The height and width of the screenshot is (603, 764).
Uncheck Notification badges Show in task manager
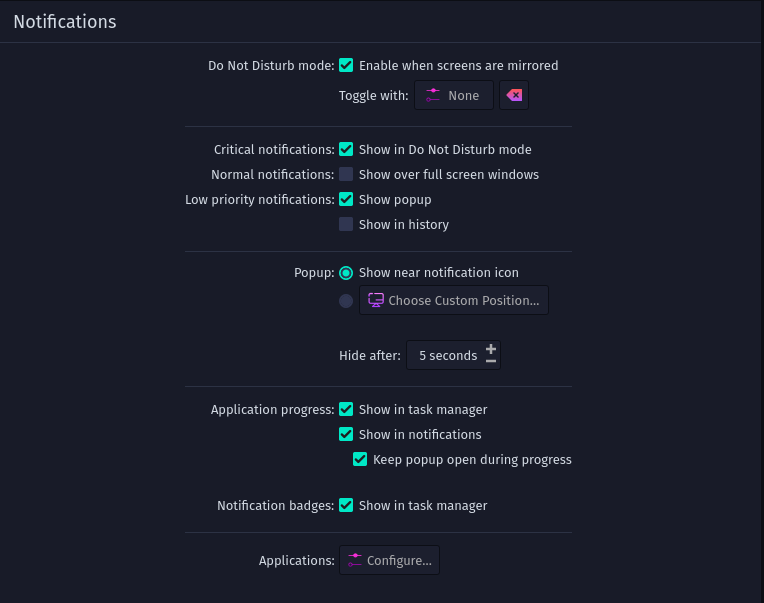click(346, 505)
